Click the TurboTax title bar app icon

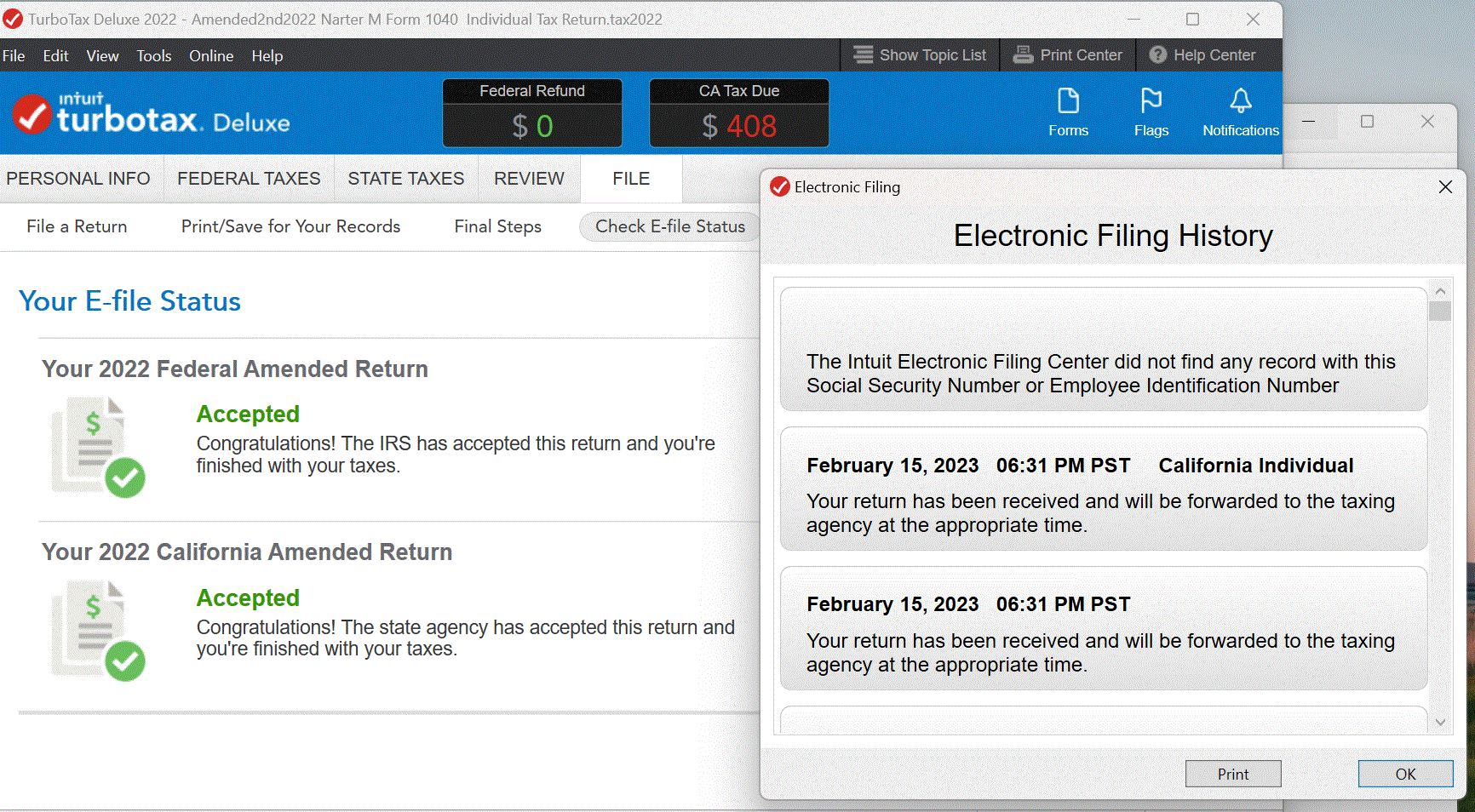(x=13, y=19)
